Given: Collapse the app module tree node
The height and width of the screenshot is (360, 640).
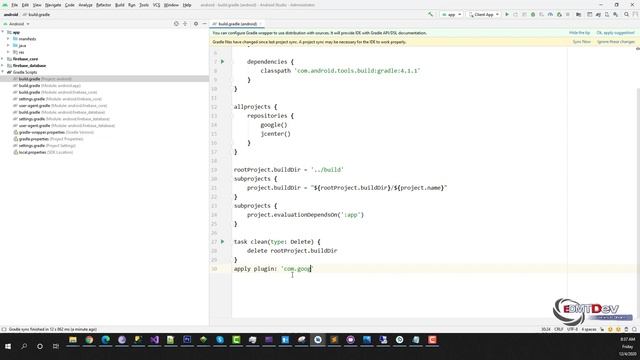Looking at the screenshot, I should coord(3,32).
